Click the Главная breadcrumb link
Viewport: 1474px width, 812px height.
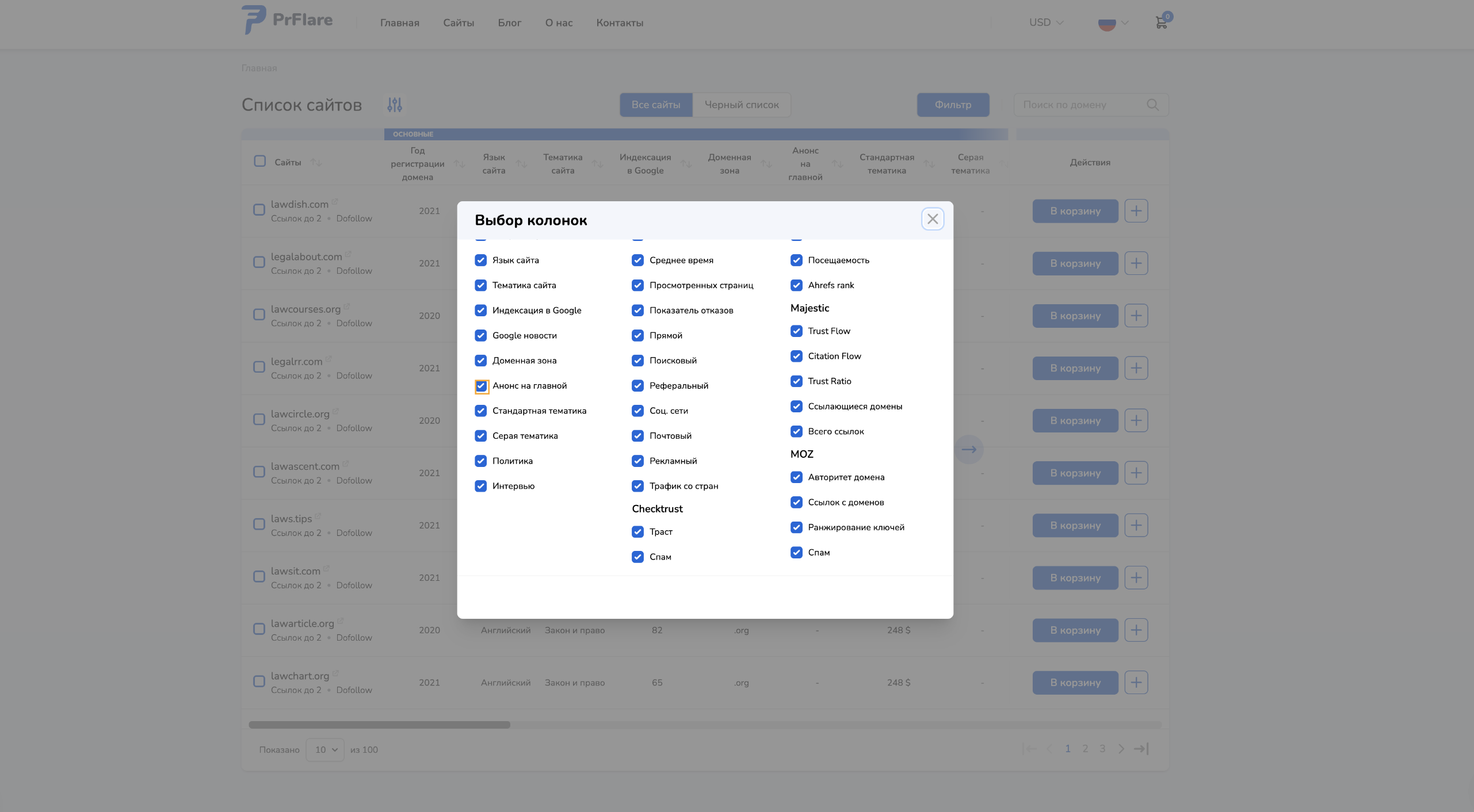click(259, 68)
